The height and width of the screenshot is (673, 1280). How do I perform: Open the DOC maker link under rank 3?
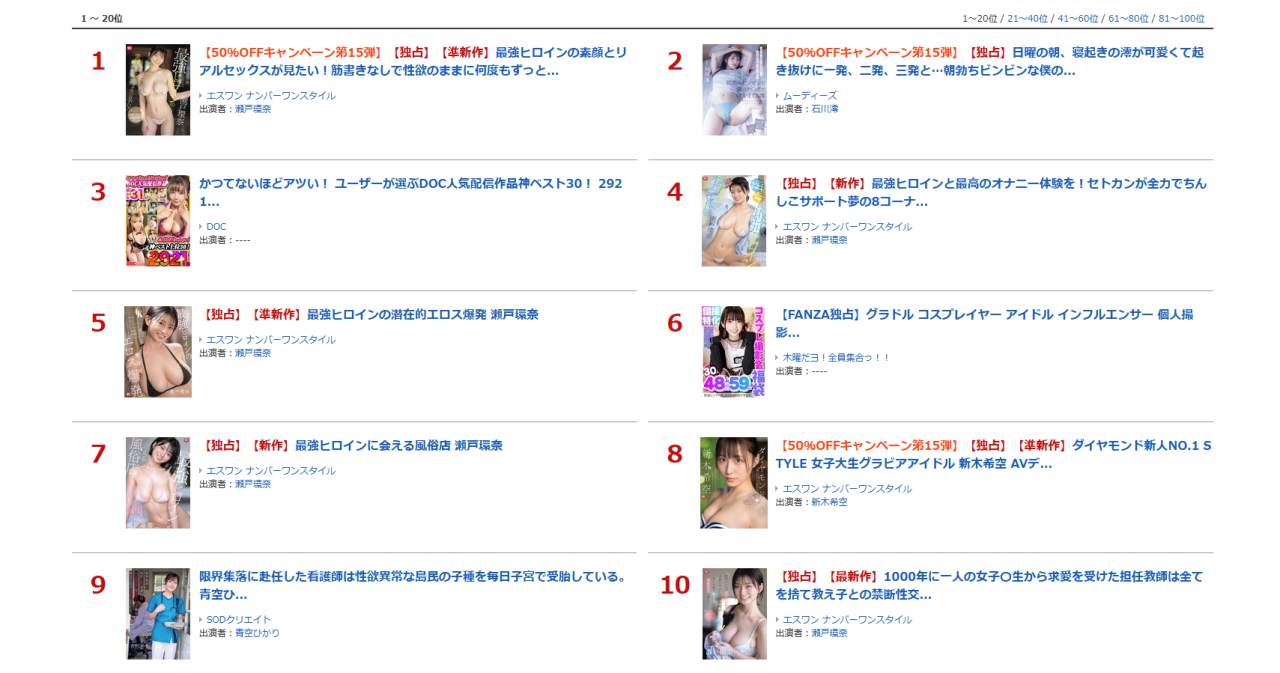216,227
